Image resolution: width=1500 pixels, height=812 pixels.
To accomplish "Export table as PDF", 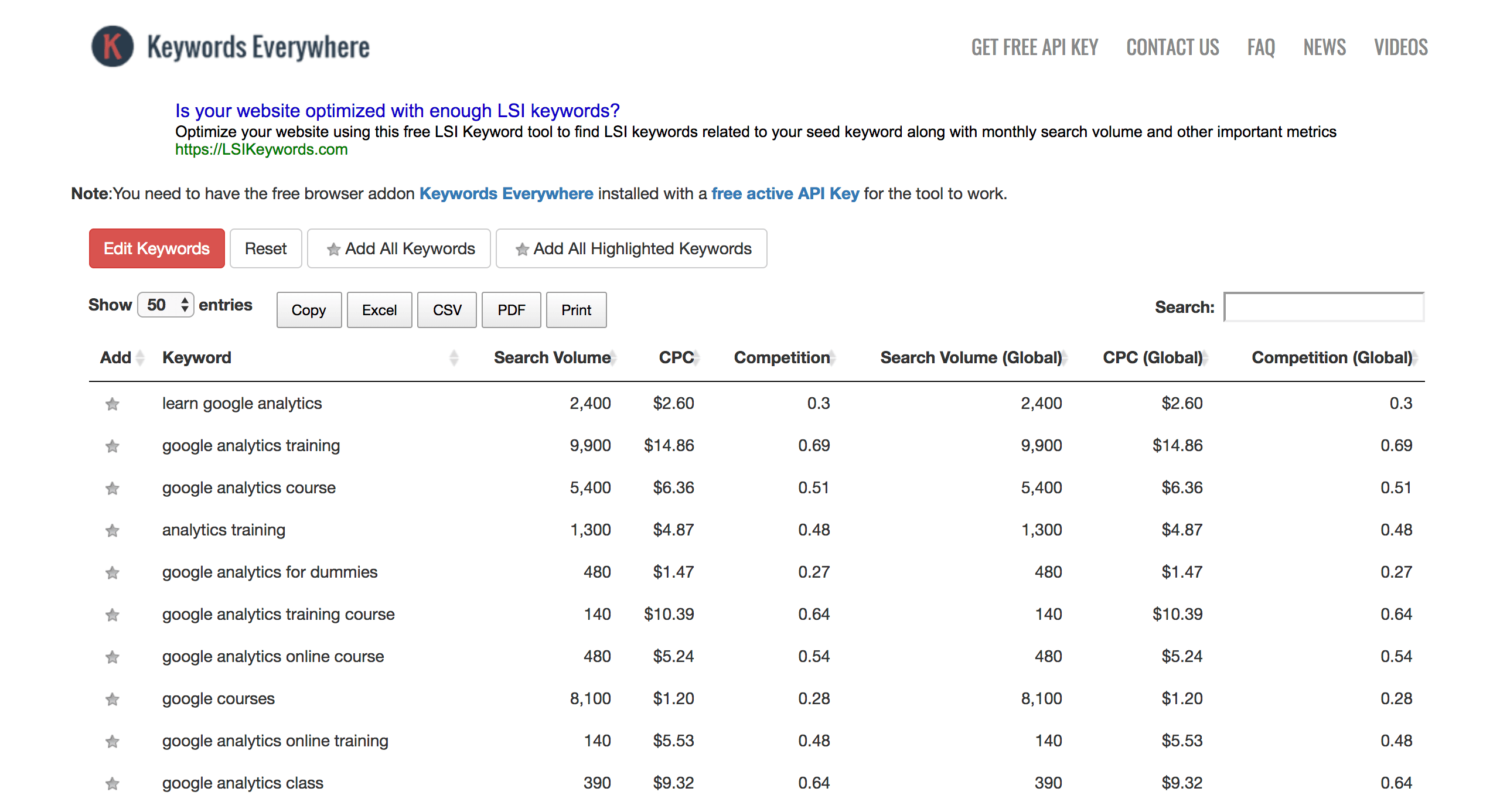I will [512, 310].
